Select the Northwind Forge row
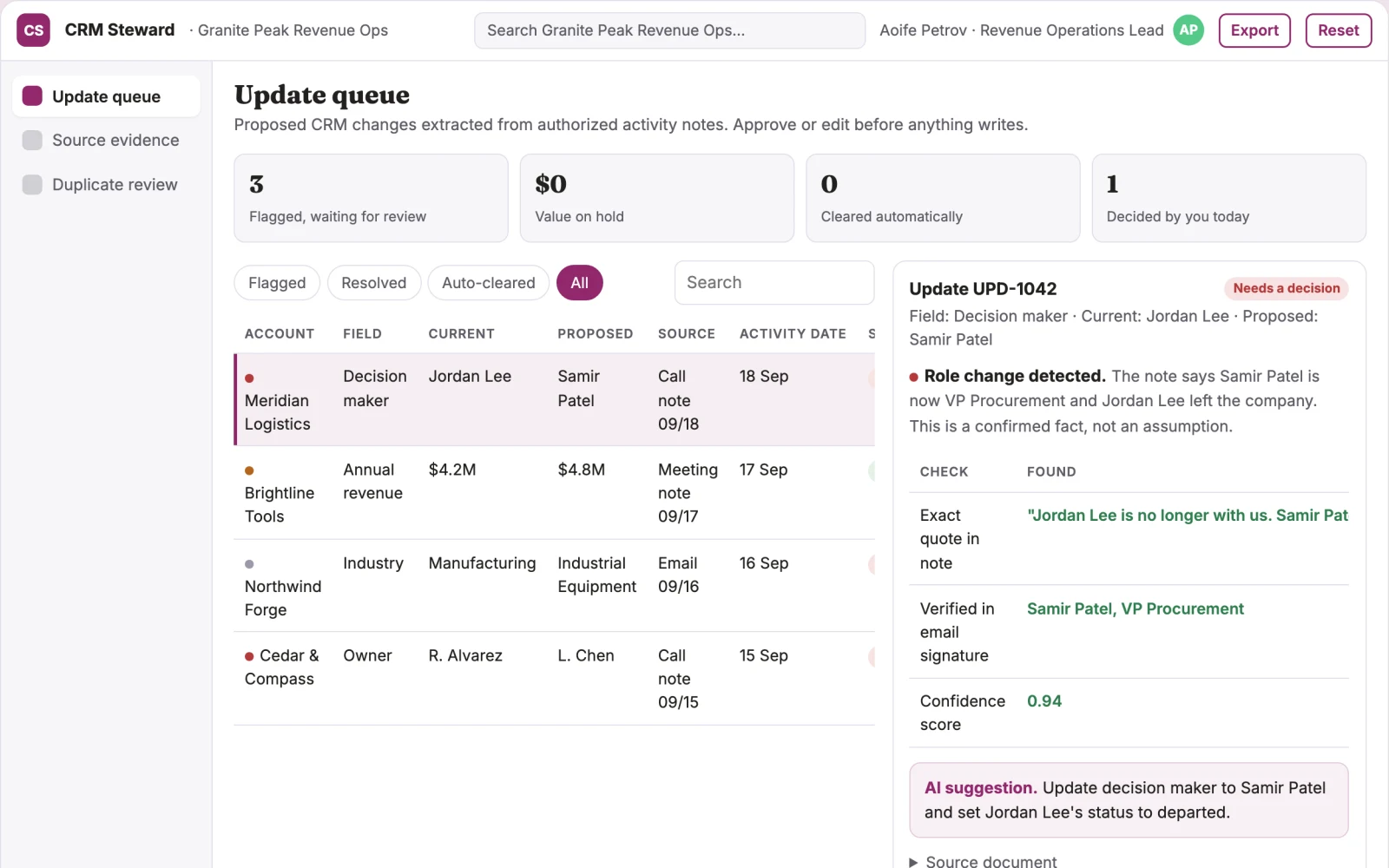The image size is (1389, 868). 555,586
